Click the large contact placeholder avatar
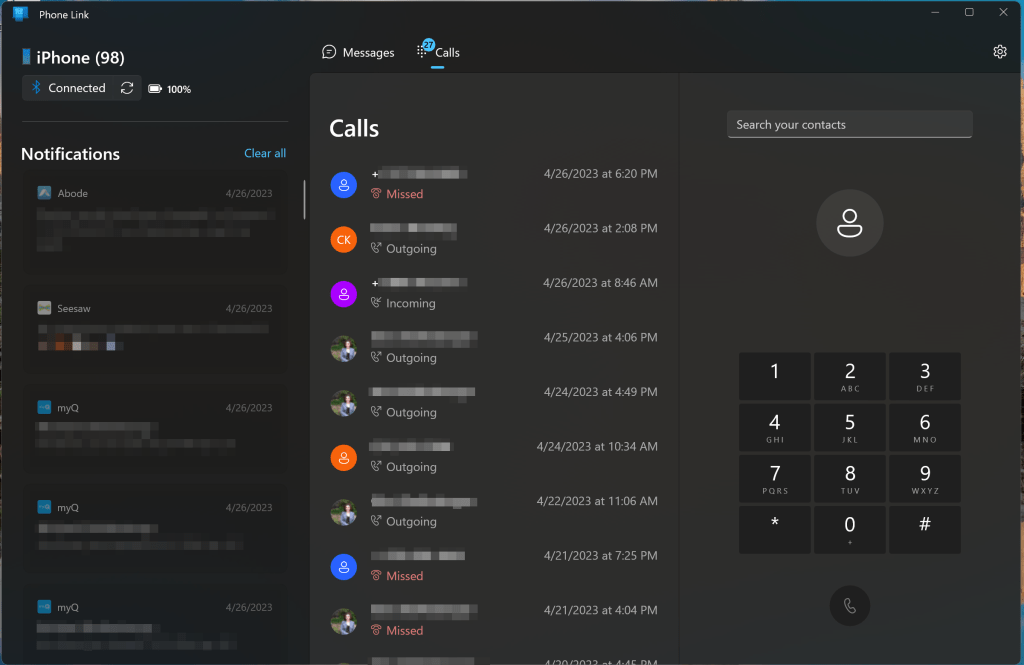1024x665 pixels. (x=849, y=223)
